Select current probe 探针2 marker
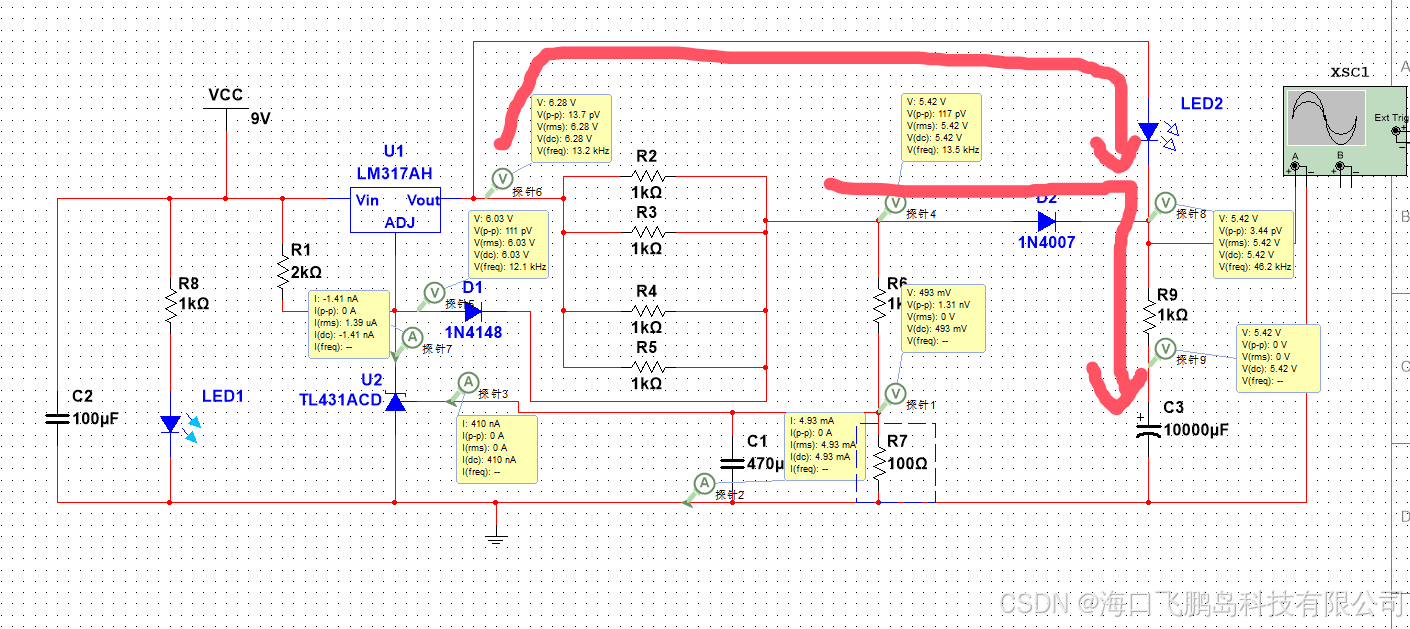This screenshot has height=629, width=1410. click(x=704, y=484)
